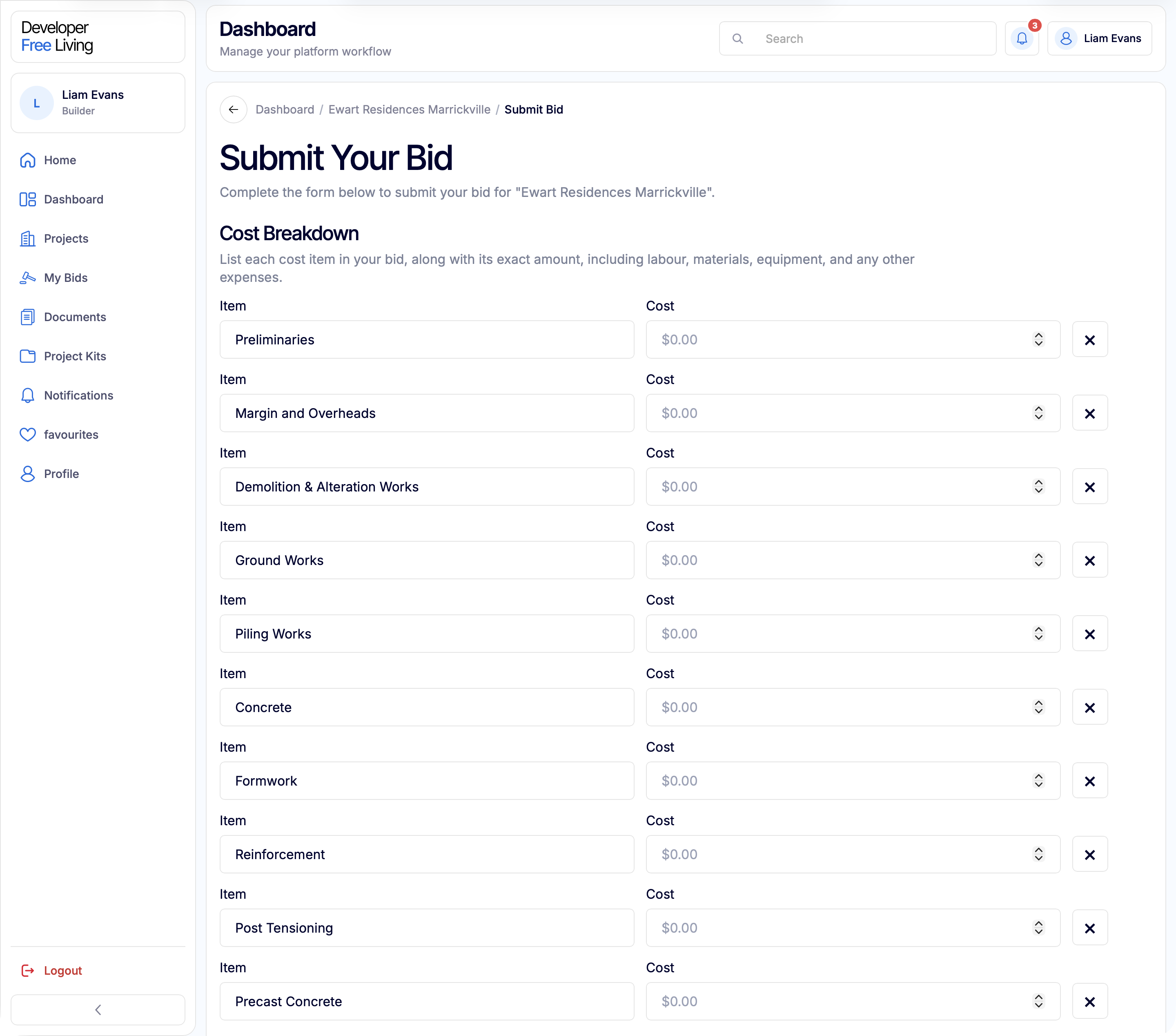
Task: Click Developer Free Living logo
Action: click(x=58, y=37)
